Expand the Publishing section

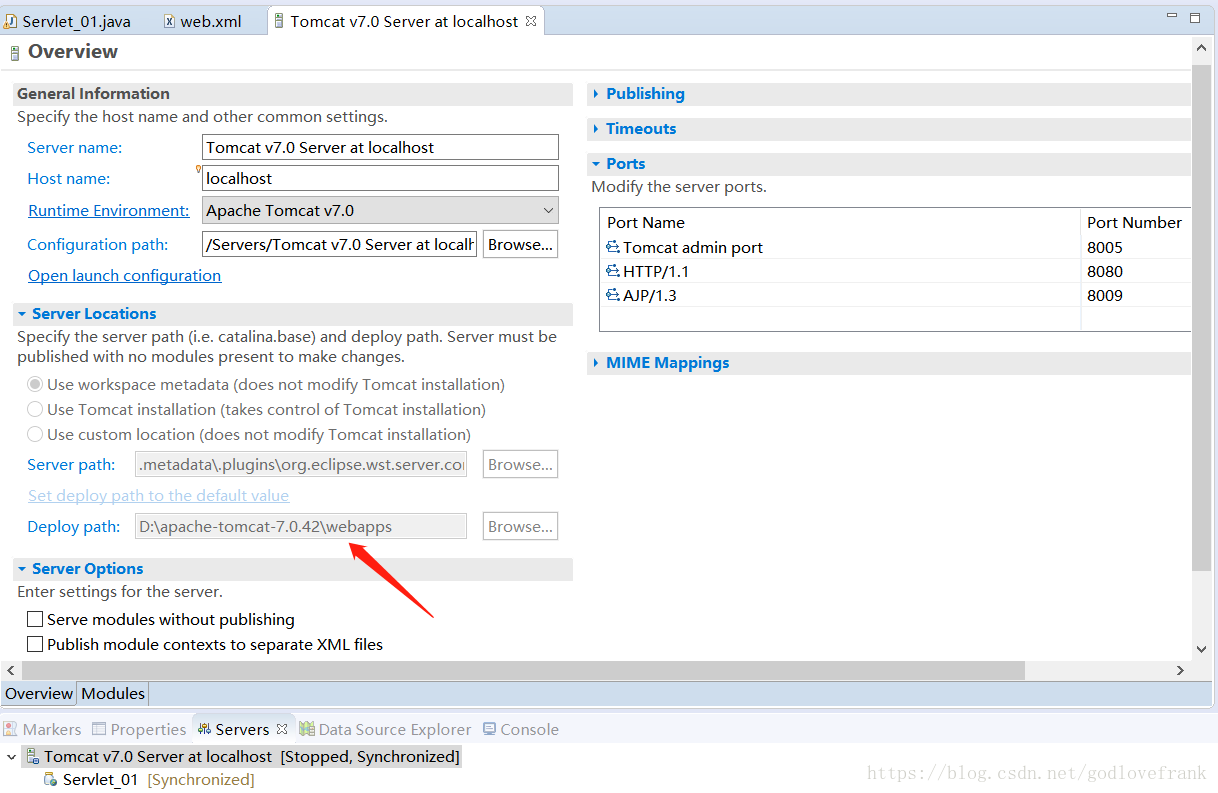point(596,94)
